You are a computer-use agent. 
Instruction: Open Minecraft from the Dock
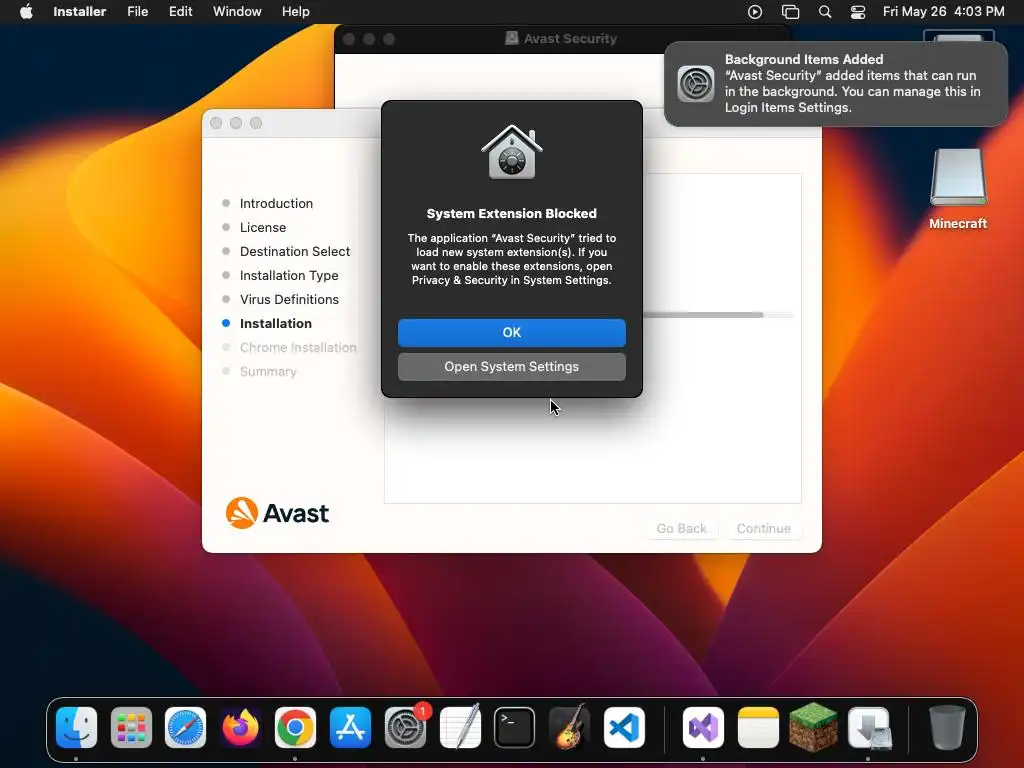813,727
